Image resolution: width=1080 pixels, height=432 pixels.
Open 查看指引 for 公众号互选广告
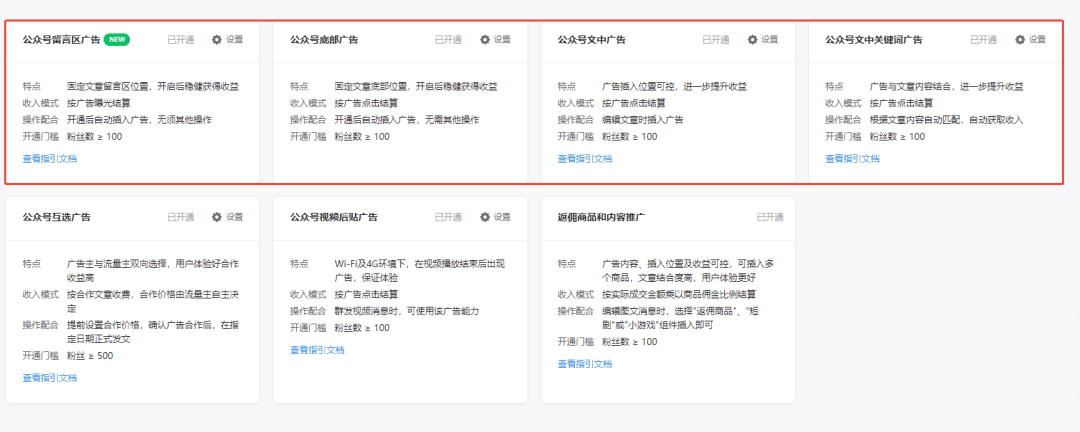[x=39, y=377]
